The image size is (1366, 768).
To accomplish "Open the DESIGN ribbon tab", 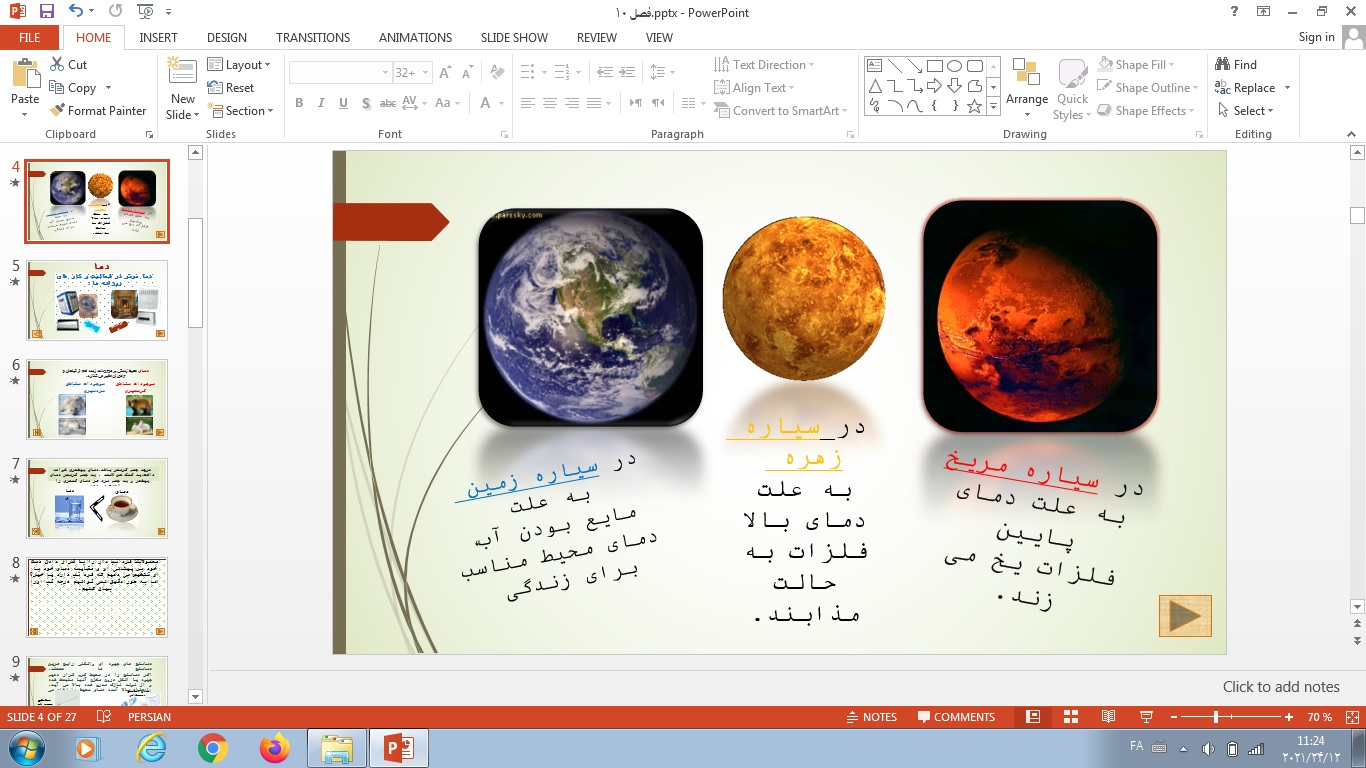I will 227,37.
